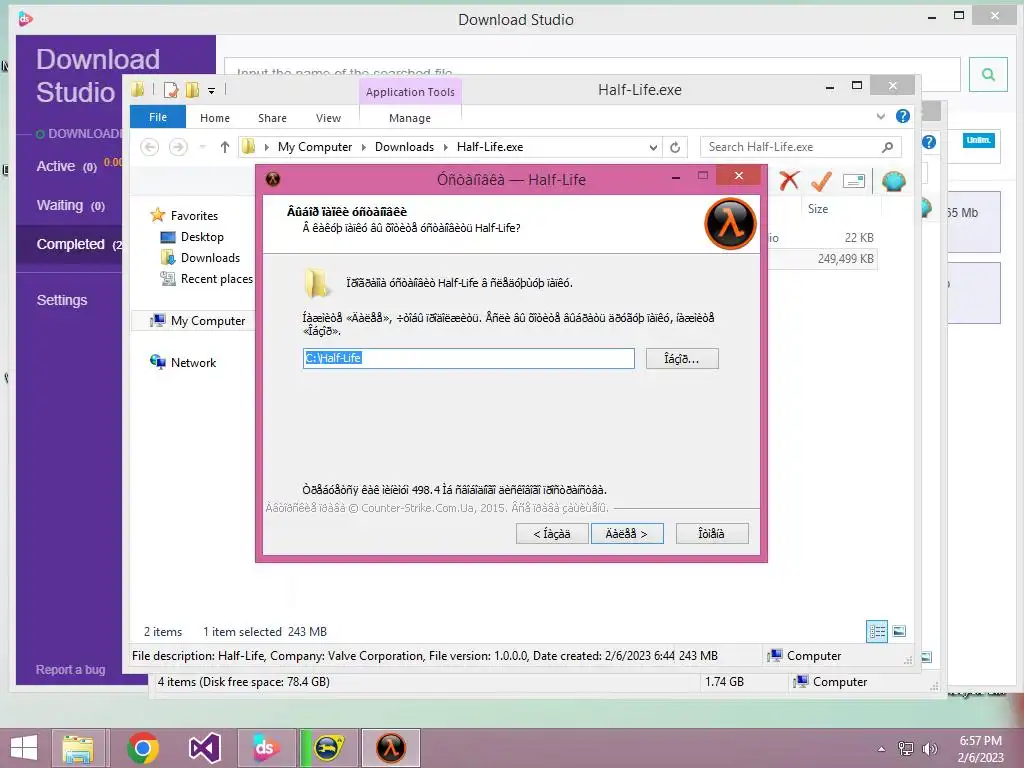Viewport: 1024px width, 768px height.
Task: Click the Explorer Back arrow button
Action: coord(150,147)
